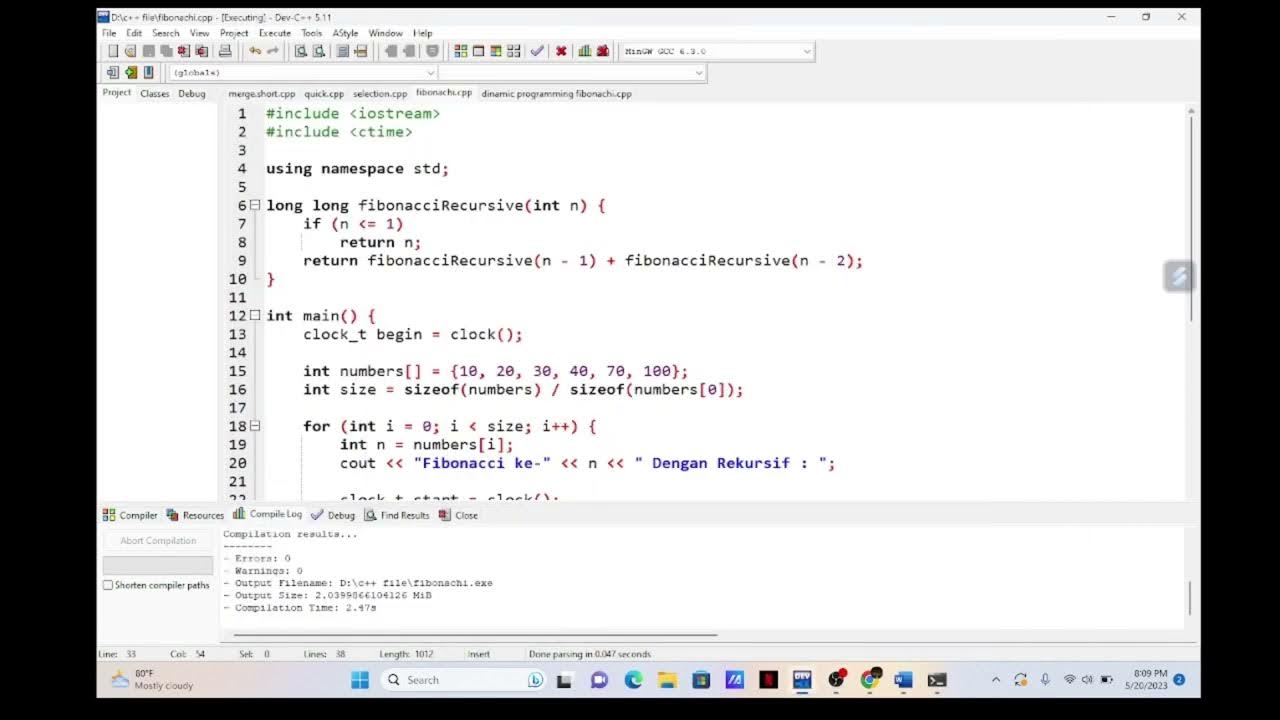Open the MinGW GCC 6.3.0 compiler dropdown

click(x=718, y=51)
